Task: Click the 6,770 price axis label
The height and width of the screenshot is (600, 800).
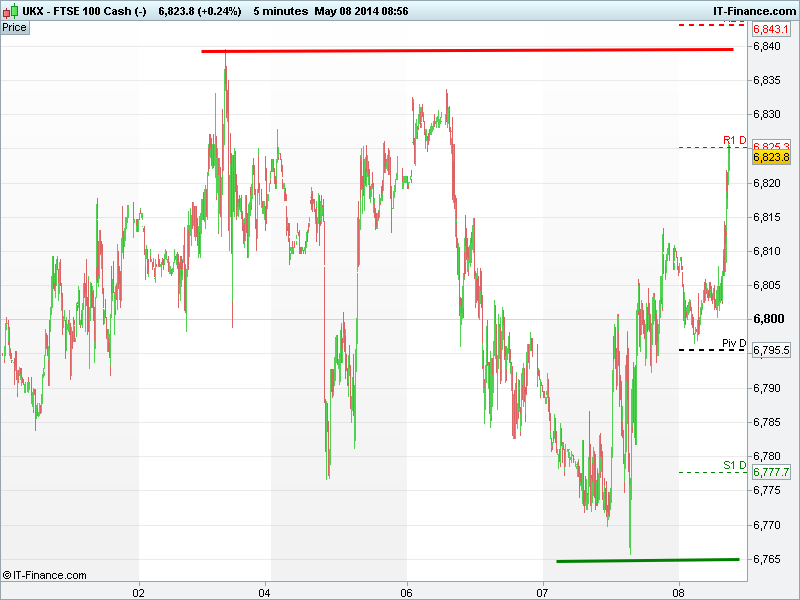Action: click(767, 525)
